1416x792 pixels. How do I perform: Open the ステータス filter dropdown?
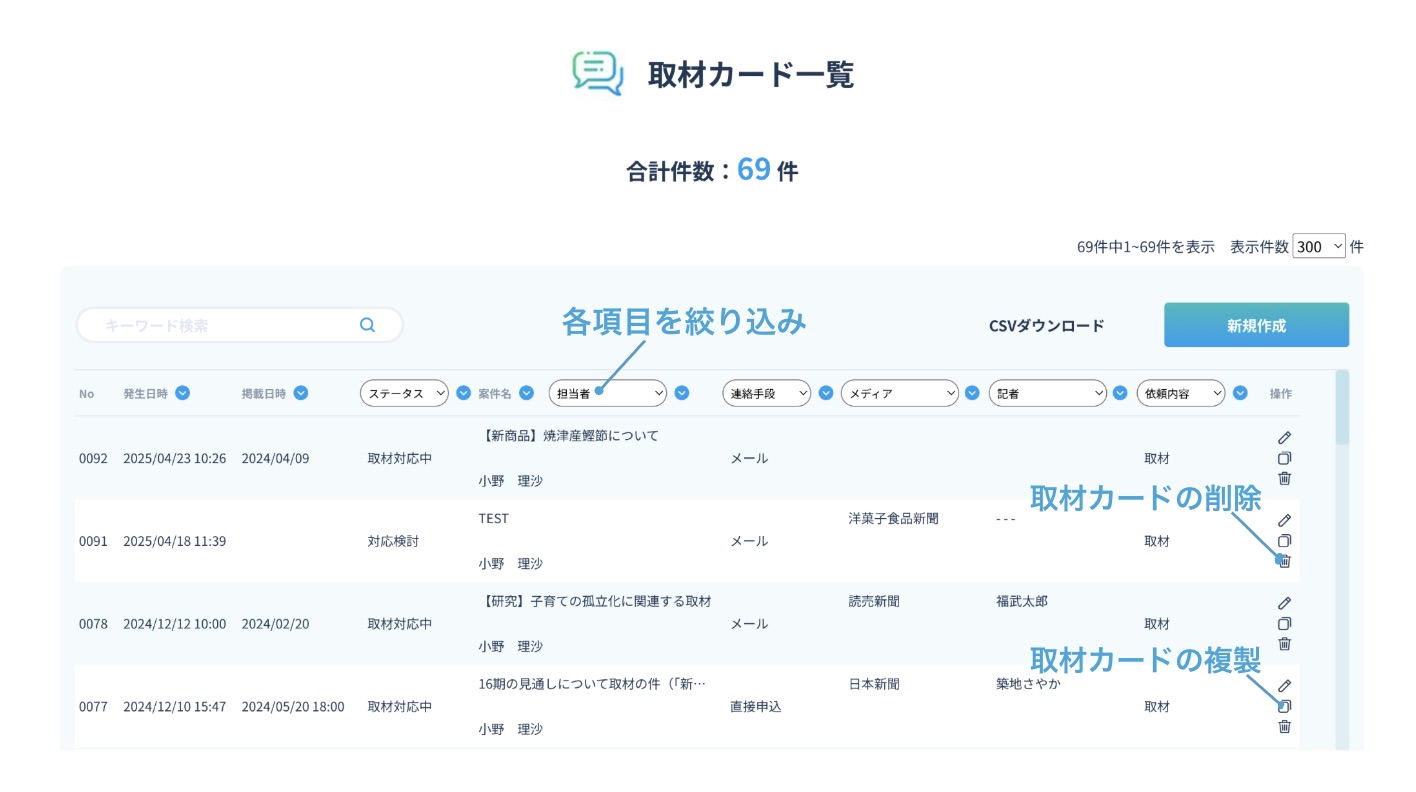(x=405, y=394)
